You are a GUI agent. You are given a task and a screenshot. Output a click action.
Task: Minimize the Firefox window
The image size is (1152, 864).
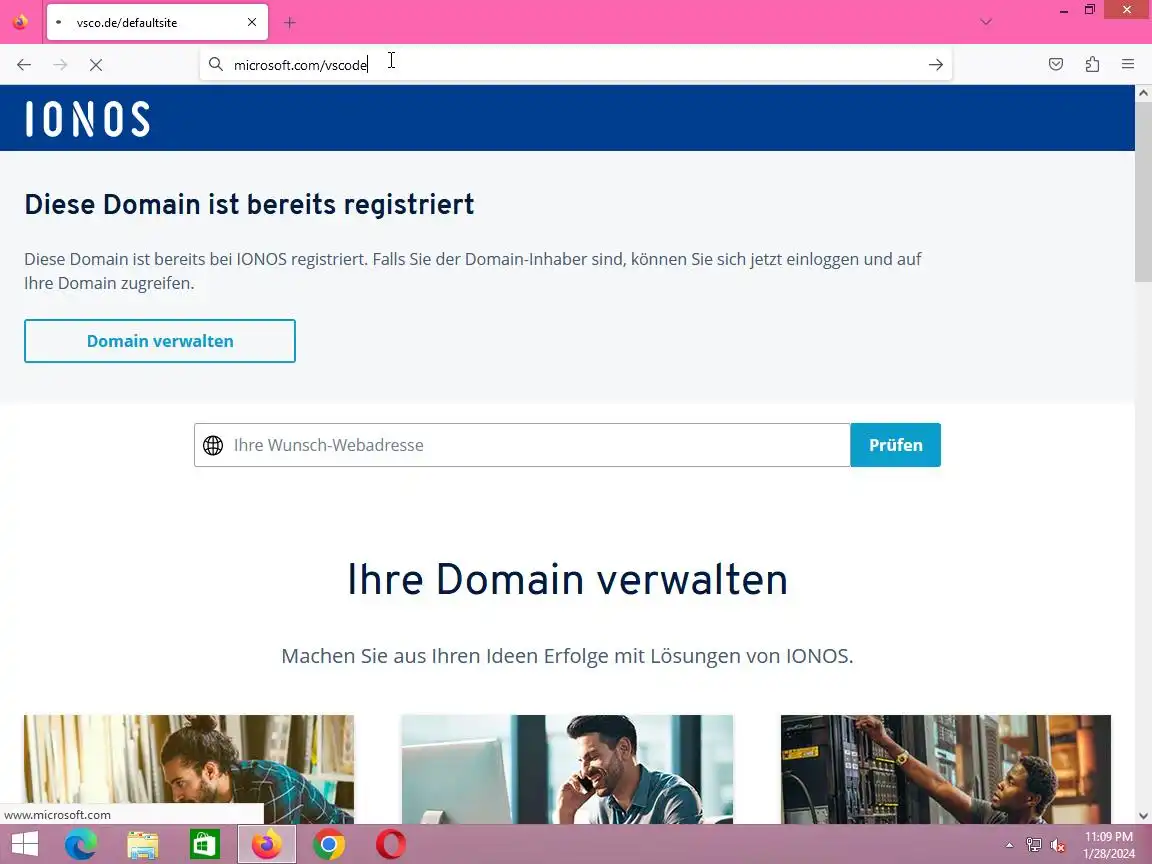pyautogui.click(x=1063, y=11)
